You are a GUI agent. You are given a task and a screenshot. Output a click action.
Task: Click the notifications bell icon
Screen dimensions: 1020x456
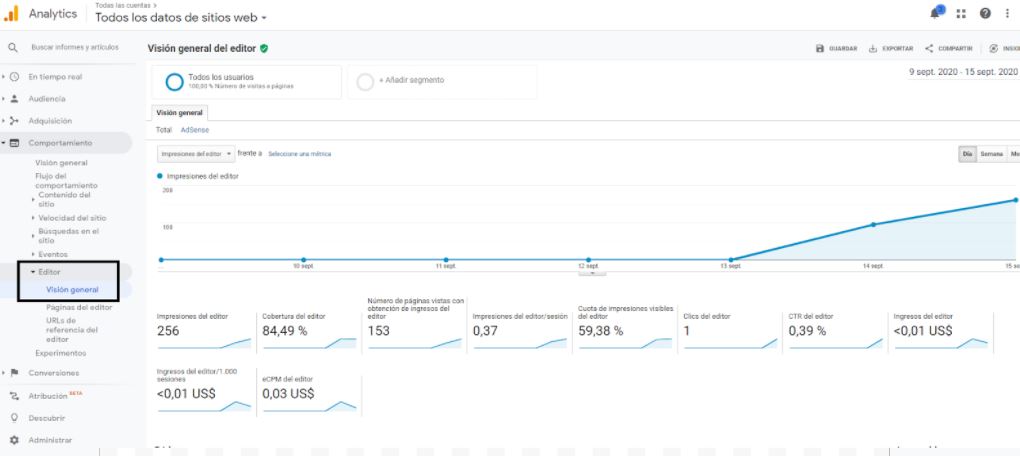coord(937,12)
